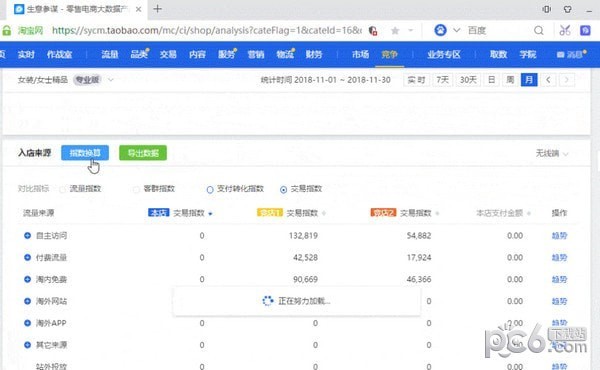Select the 交易指数 radio button
This screenshot has height=370, width=600.
(x=283, y=189)
